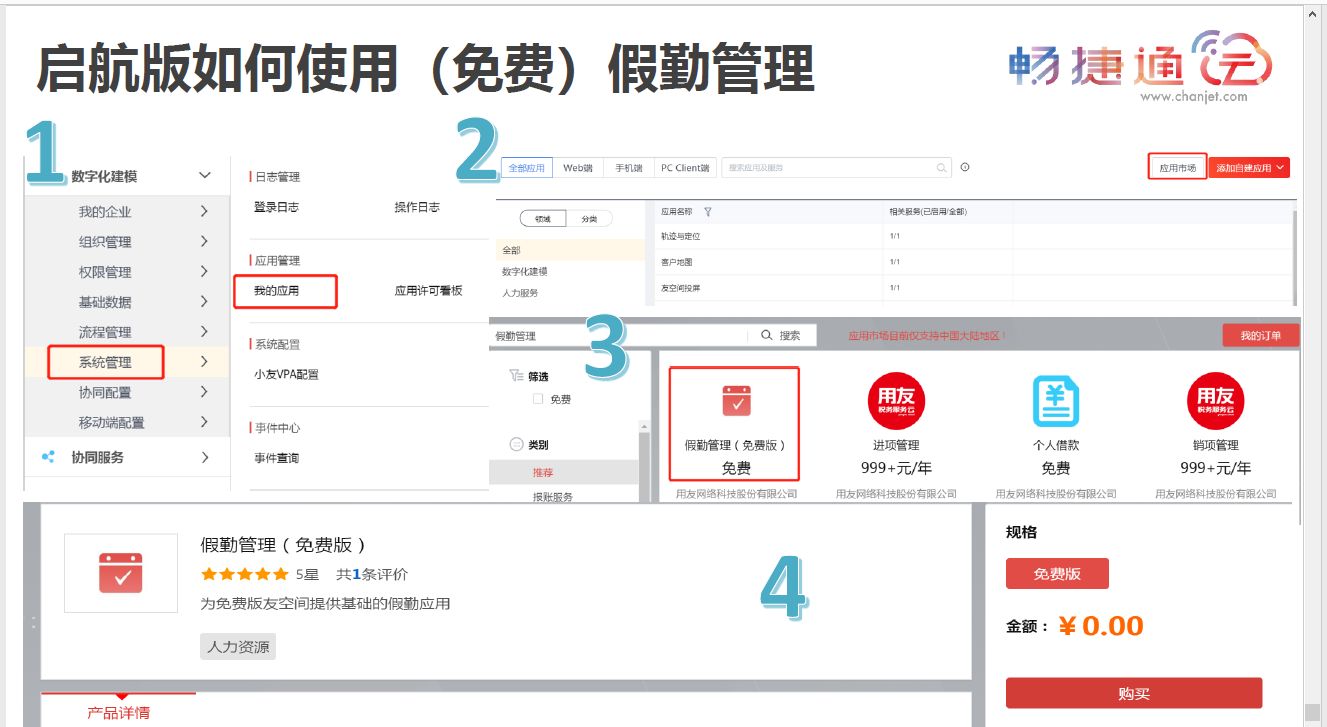Click the info circle icon beside the search box
The width and height of the screenshot is (1327, 727).
[965, 168]
